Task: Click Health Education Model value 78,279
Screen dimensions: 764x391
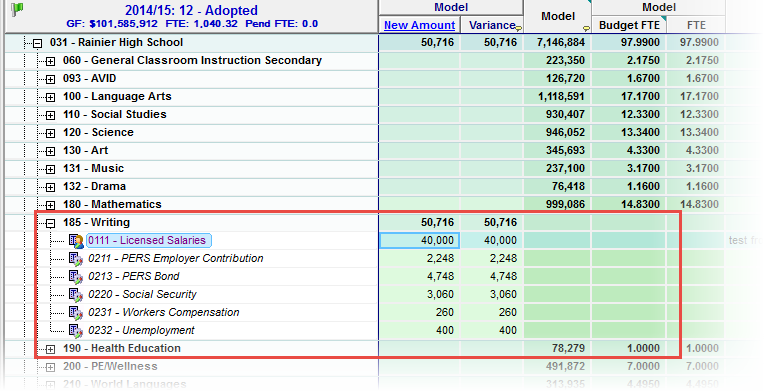Action: [x=557, y=349]
